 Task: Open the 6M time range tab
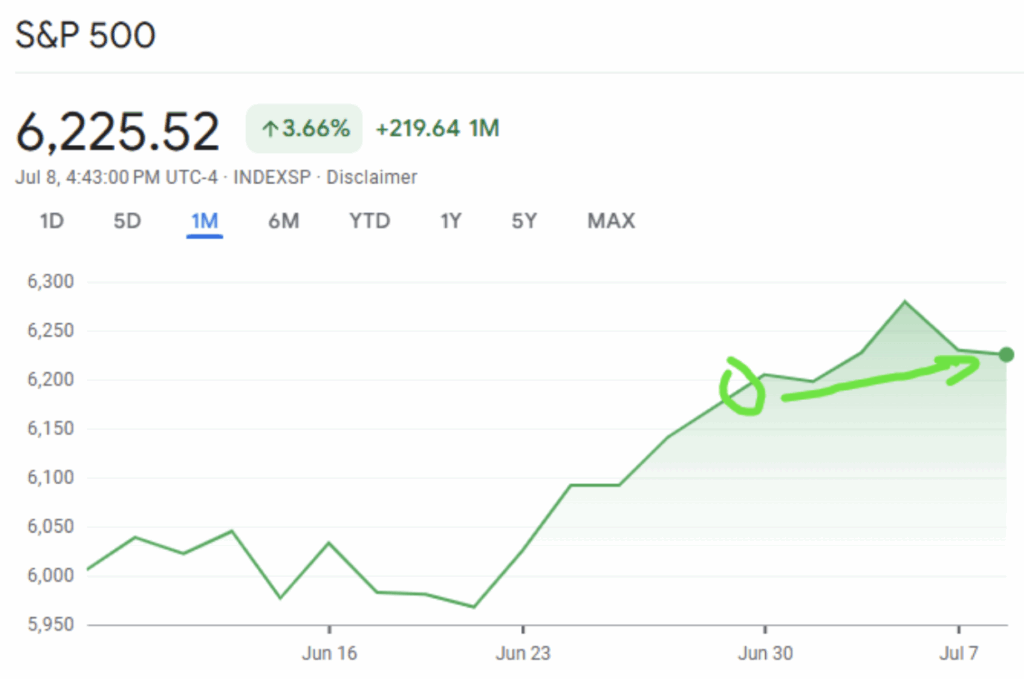click(x=283, y=221)
